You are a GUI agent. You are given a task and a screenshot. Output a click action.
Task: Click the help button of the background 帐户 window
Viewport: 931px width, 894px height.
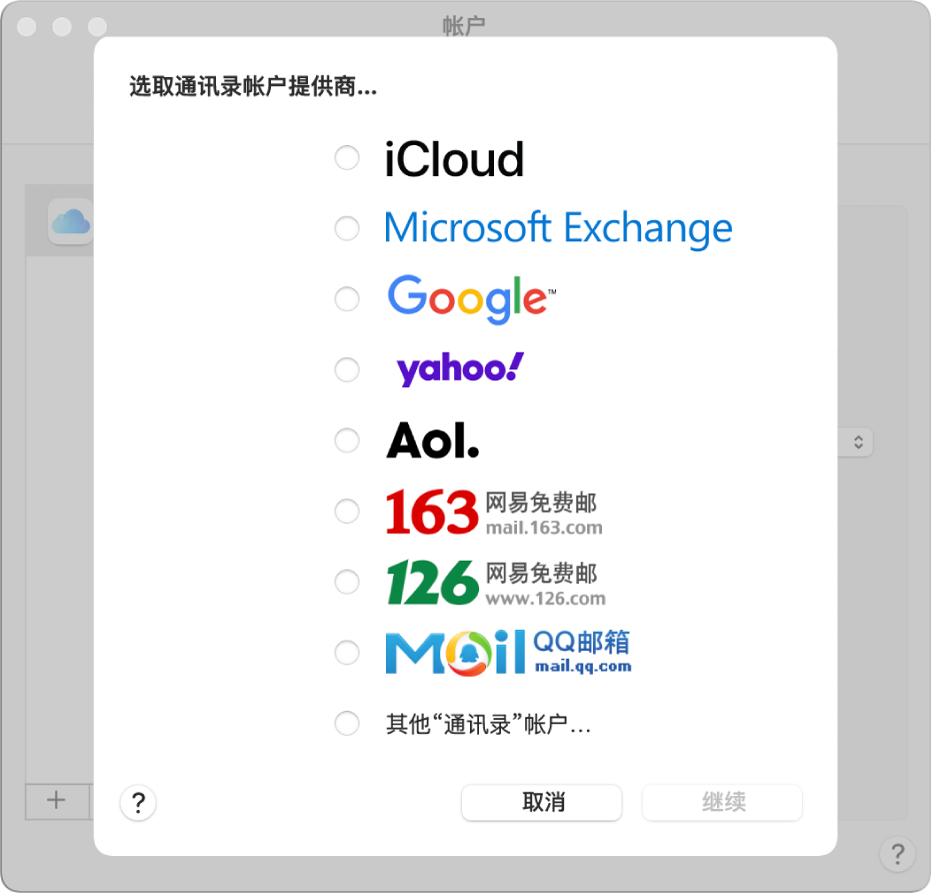click(x=897, y=854)
